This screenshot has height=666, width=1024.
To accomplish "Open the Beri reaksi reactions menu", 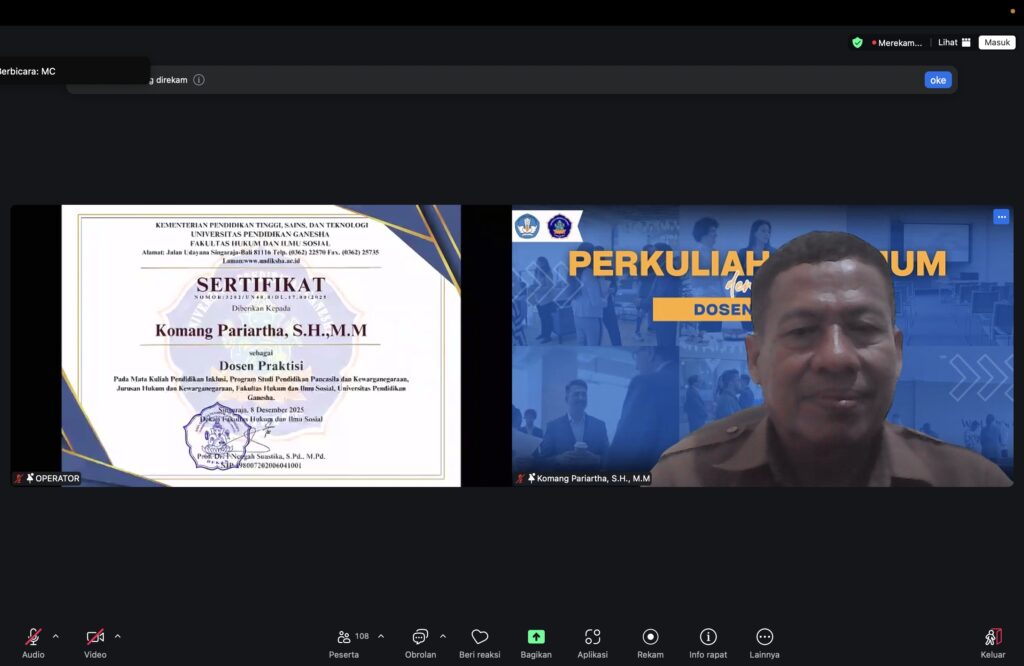I will click(x=479, y=637).
